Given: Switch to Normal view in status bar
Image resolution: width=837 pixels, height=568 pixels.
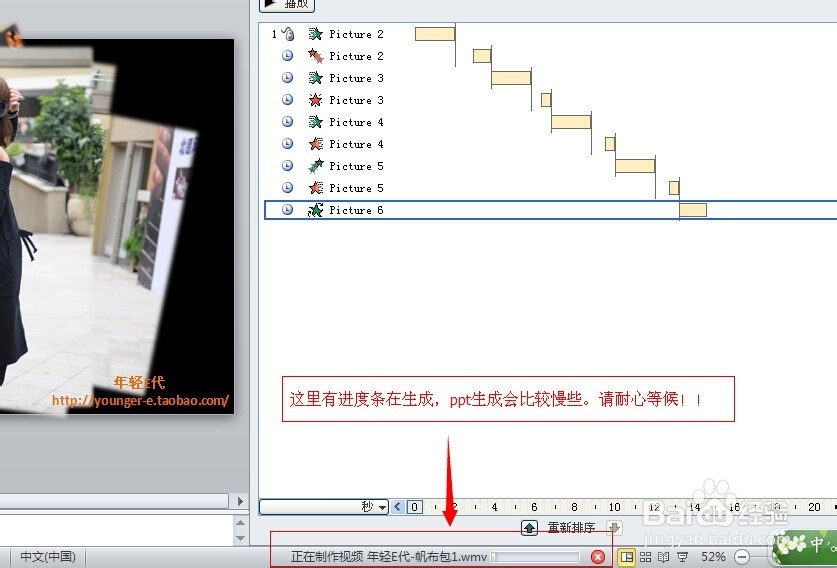Looking at the screenshot, I should [627, 557].
